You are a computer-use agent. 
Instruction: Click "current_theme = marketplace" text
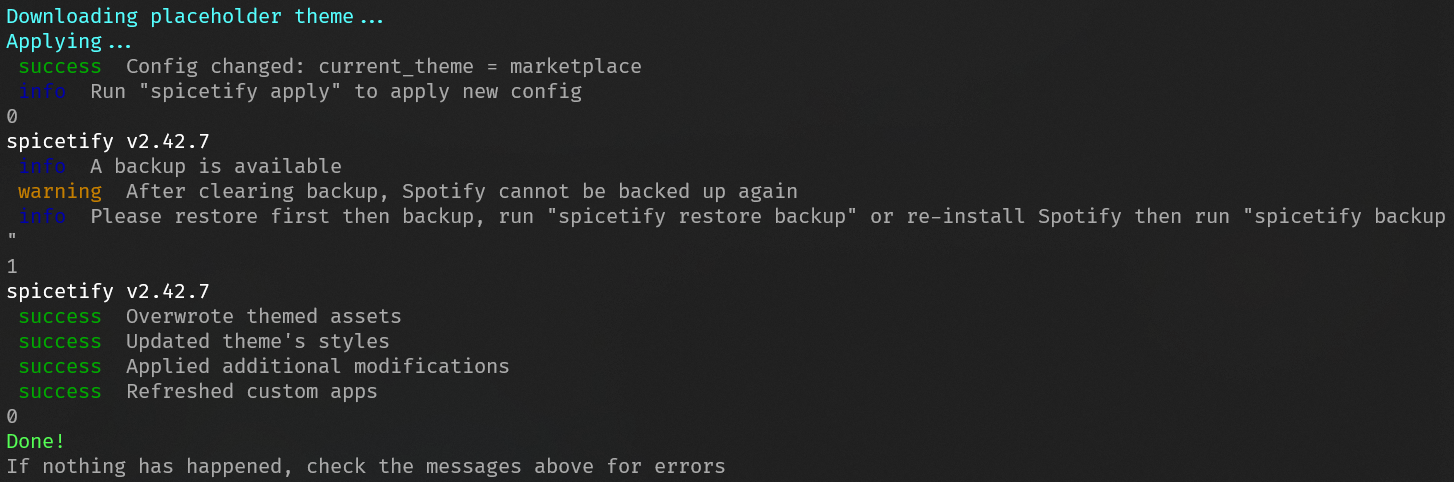[x=480, y=67]
